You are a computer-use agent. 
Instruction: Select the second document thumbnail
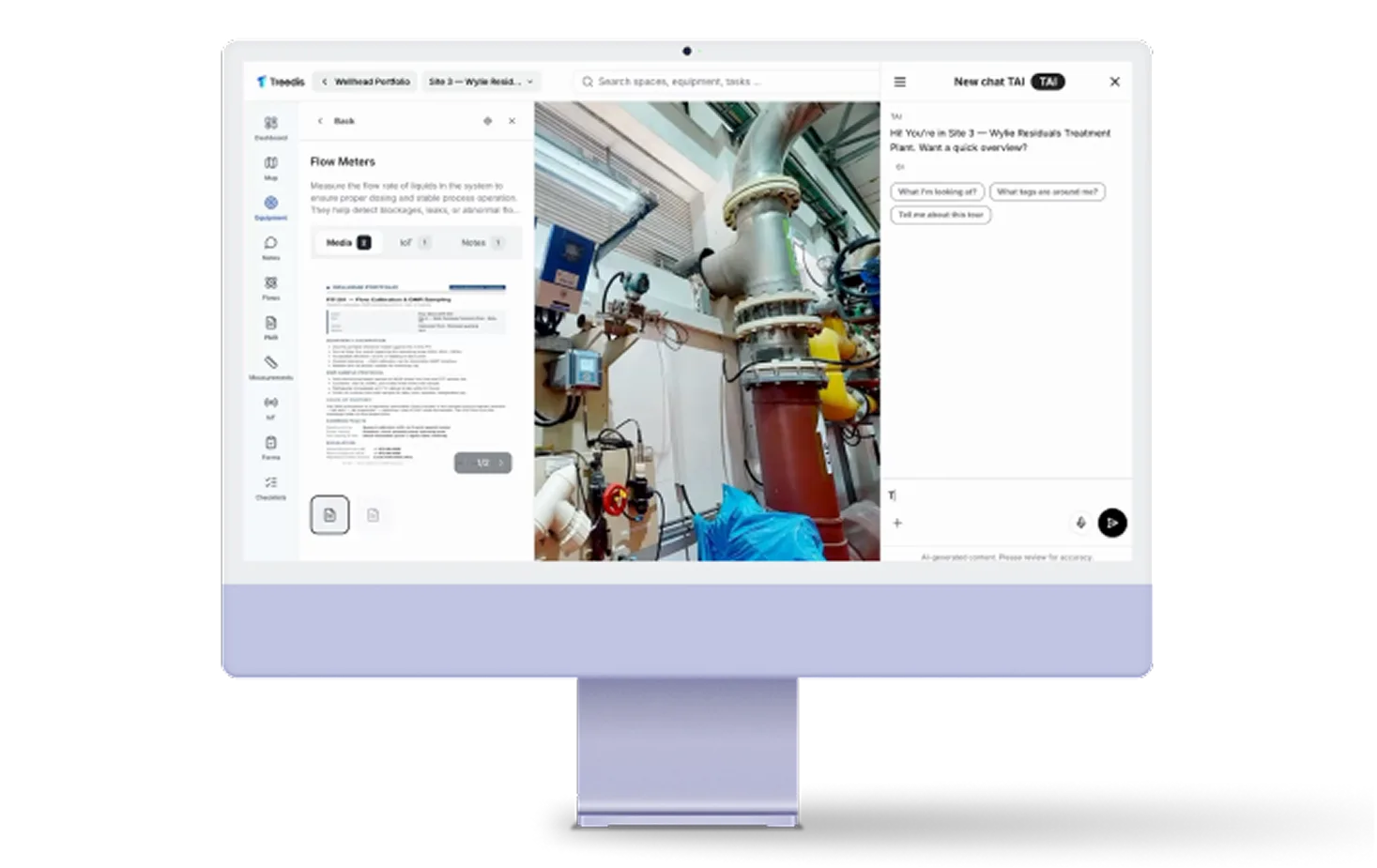373,514
